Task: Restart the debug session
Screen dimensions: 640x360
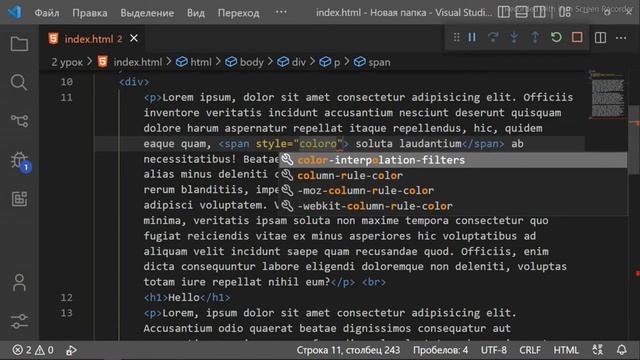Action: pos(556,38)
